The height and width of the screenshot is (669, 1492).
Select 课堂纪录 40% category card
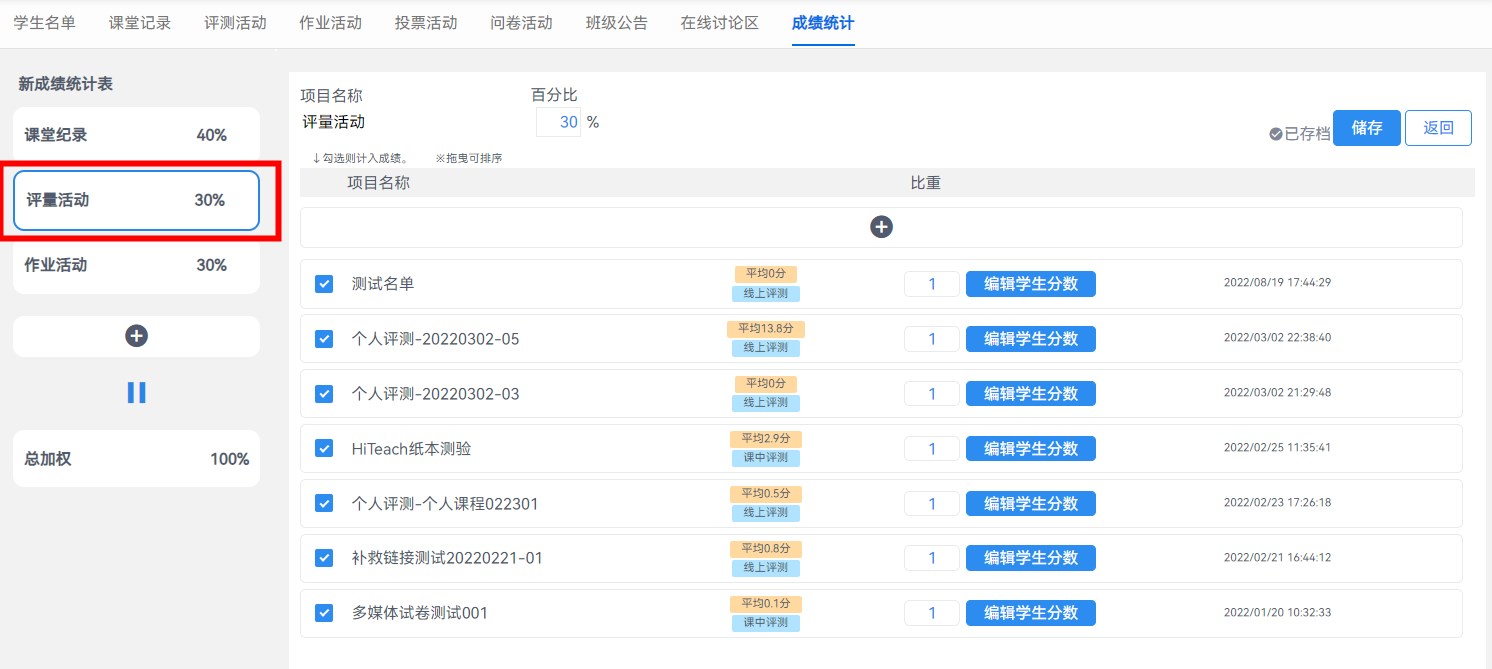coord(136,135)
